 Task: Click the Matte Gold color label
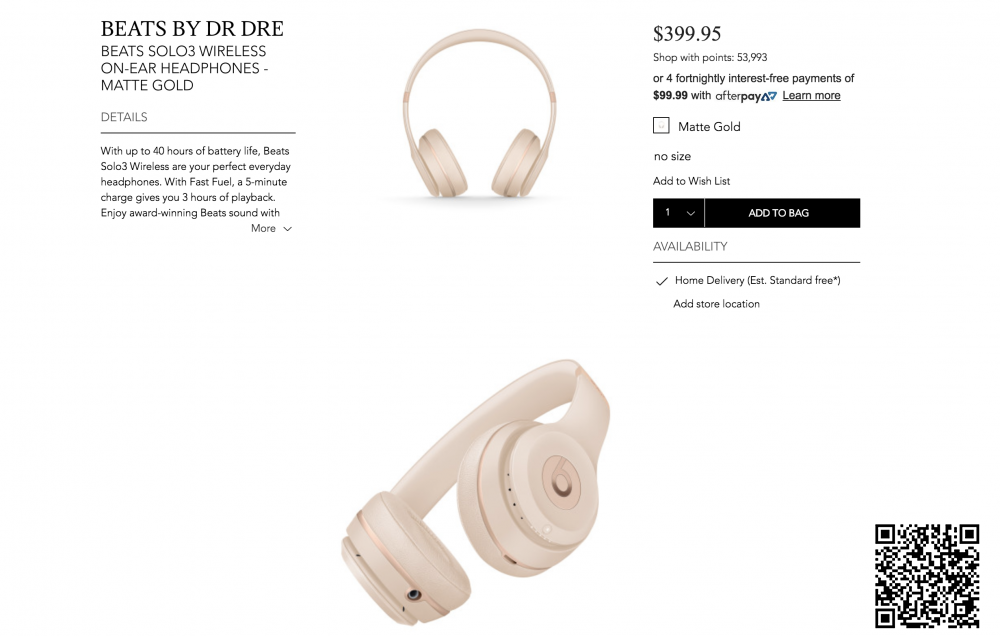click(x=709, y=127)
